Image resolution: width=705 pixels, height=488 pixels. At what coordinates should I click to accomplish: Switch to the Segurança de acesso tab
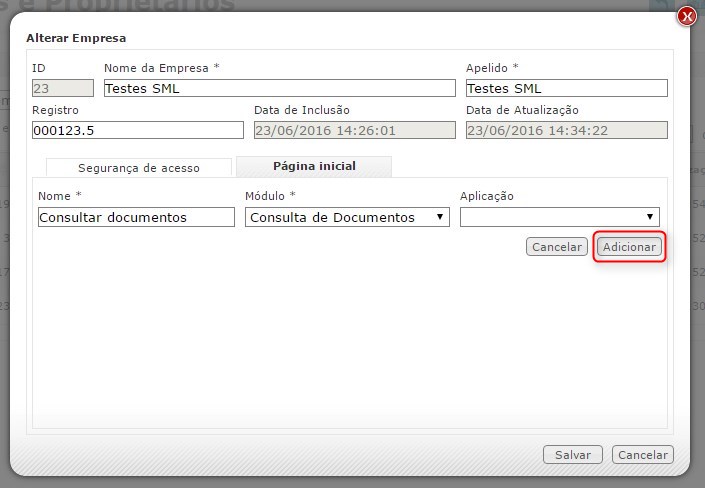point(139,168)
